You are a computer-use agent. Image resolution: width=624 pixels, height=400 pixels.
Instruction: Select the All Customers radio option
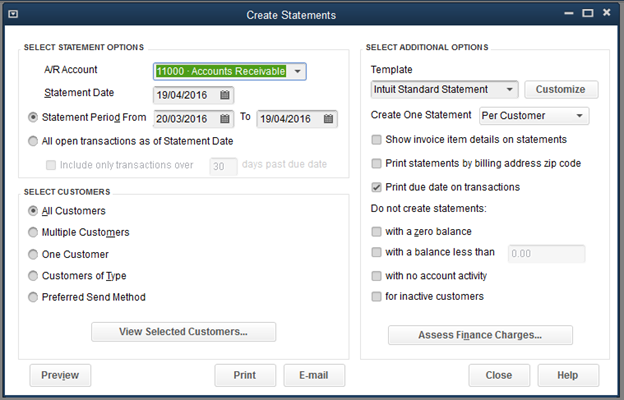point(34,211)
